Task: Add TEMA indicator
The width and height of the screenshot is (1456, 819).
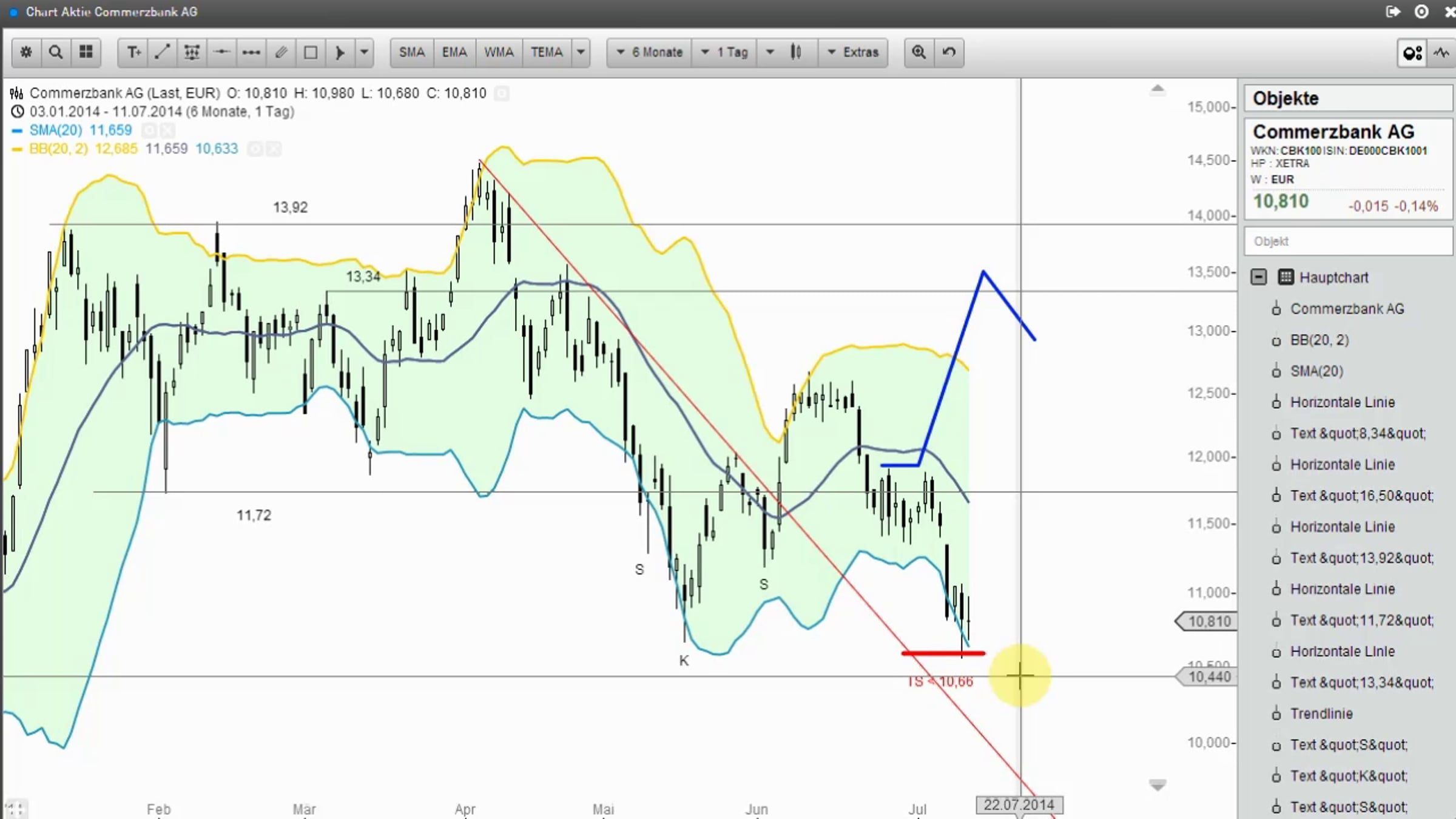Action: [547, 52]
